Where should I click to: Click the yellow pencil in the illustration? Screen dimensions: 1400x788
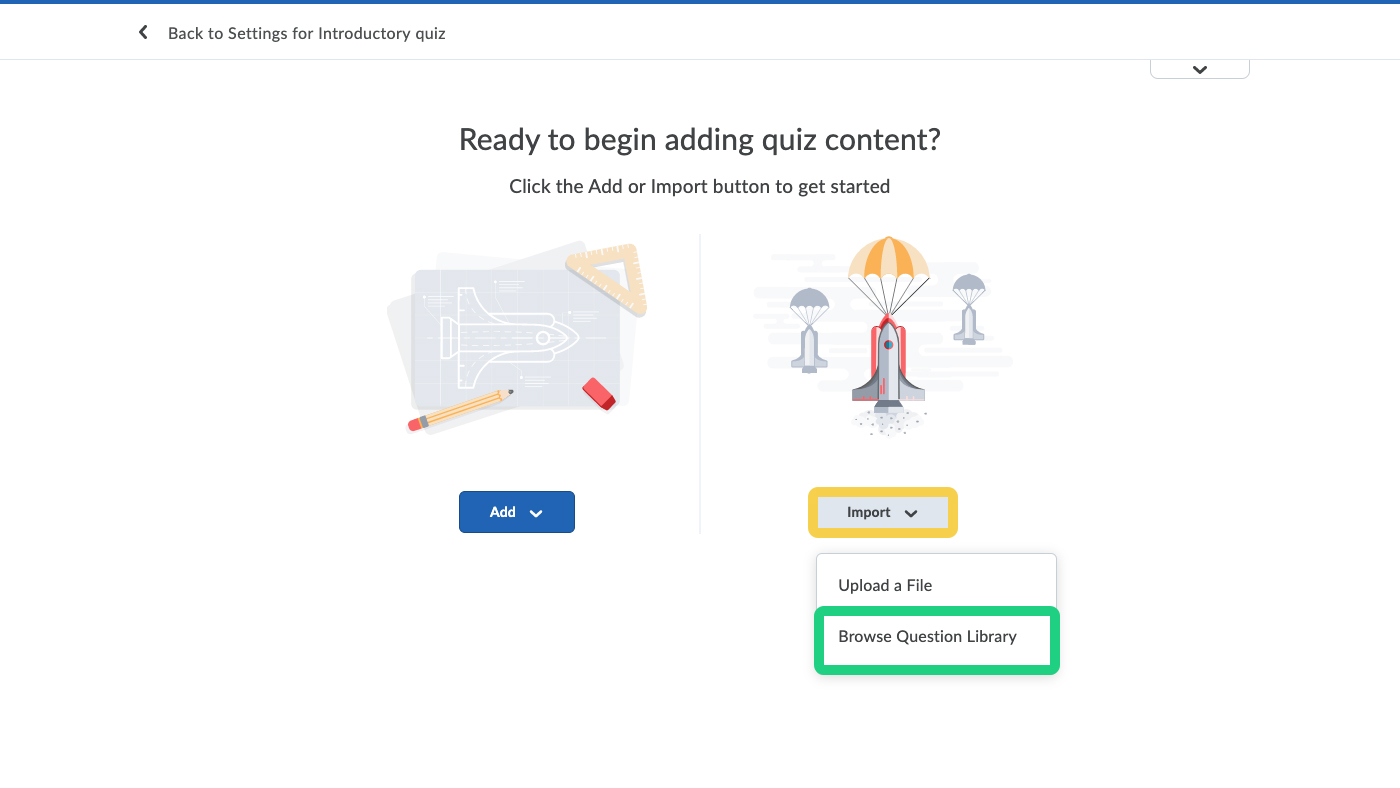coord(462,410)
